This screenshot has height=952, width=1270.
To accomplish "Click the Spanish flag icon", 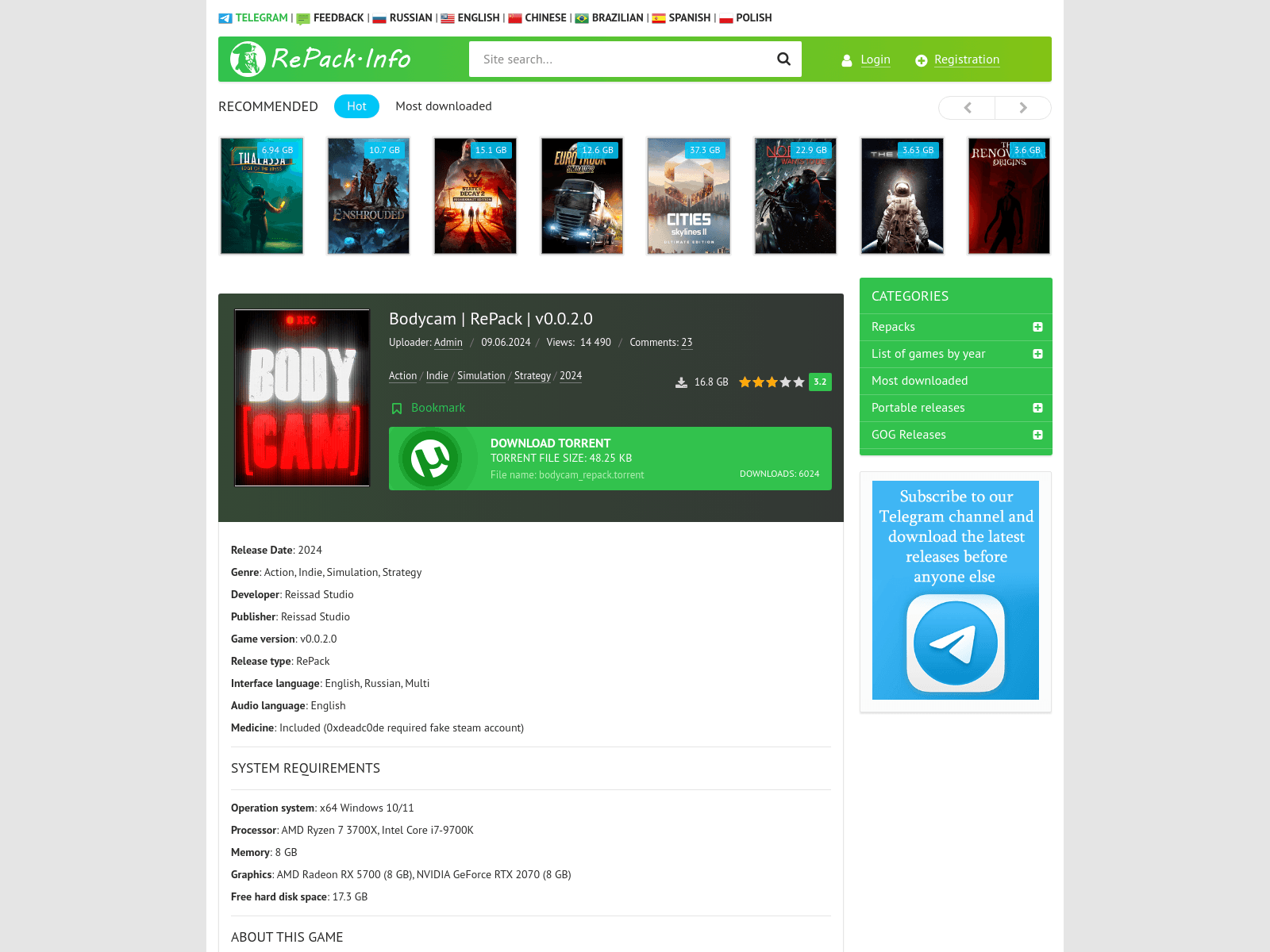I will [659, 18].
